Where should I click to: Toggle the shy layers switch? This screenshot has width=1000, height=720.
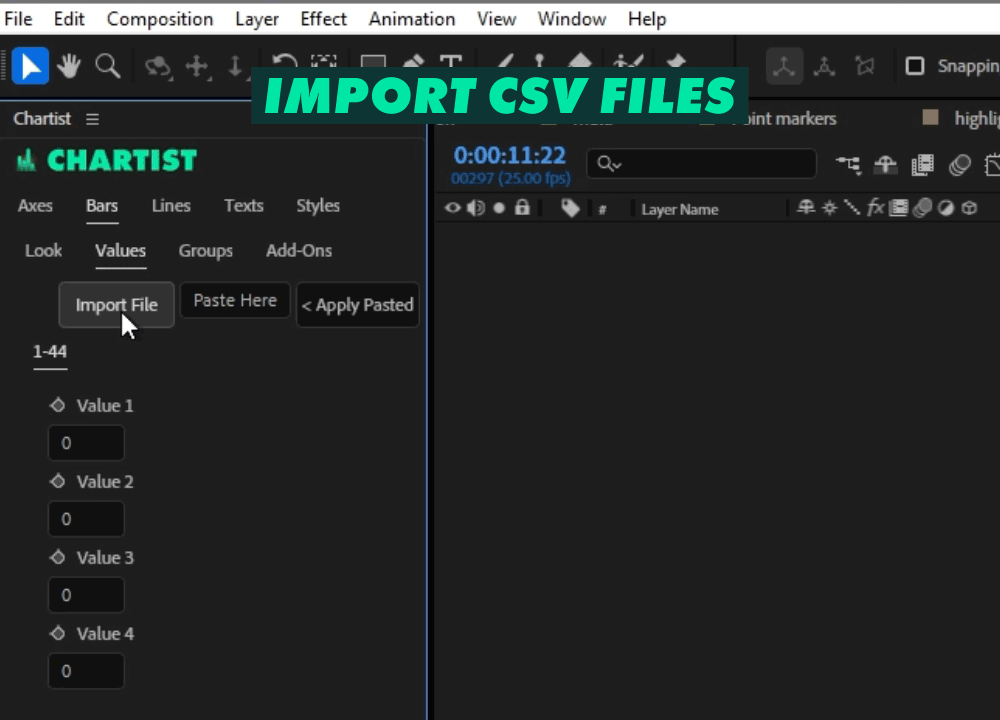click(884, 165)
